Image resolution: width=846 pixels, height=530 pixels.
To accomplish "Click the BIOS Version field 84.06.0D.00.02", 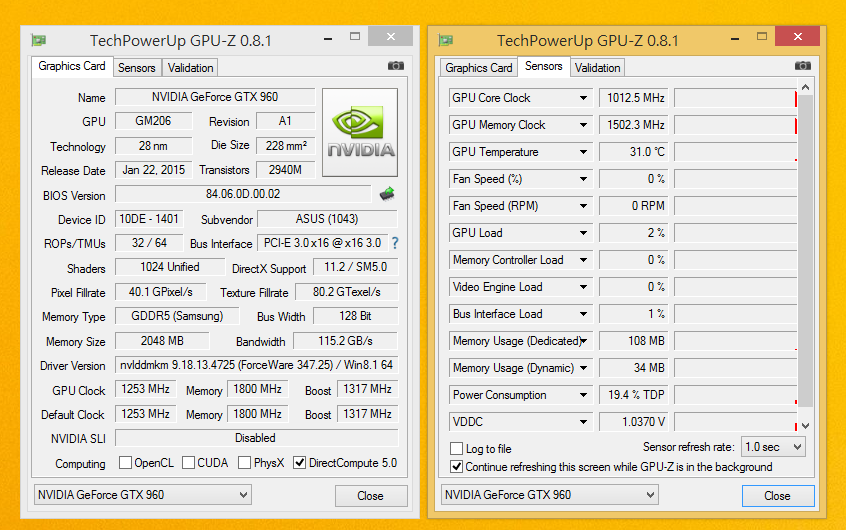I will coord(243,194).
